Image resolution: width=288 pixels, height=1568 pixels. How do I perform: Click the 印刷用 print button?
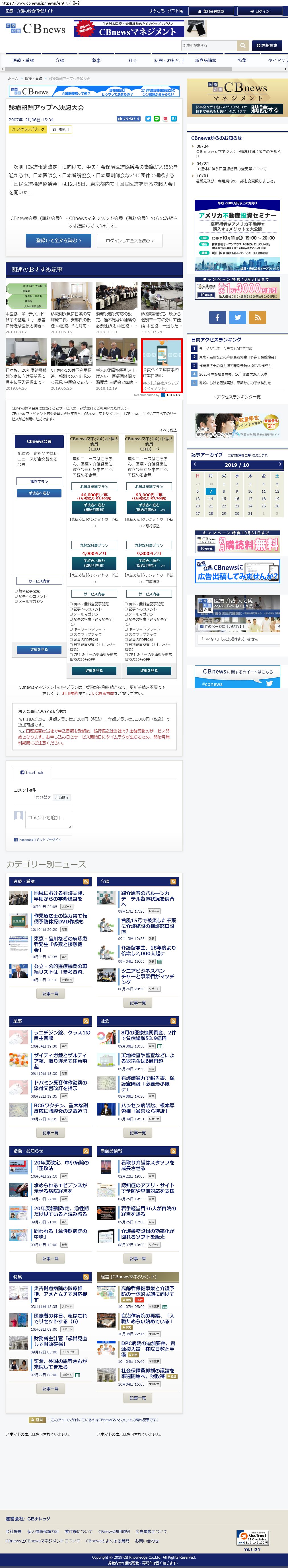click(61, 130)
